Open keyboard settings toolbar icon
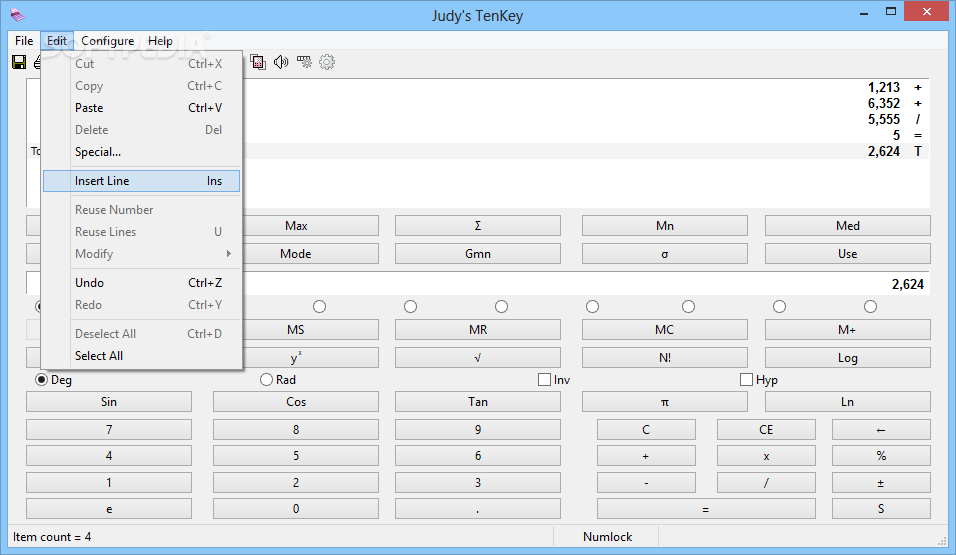Viewport: 956px width, 555px height. (x=304, y=62)
